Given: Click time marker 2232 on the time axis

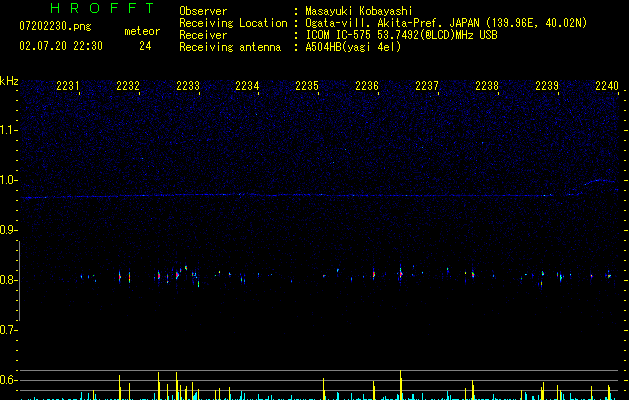Looking at the screenshot, I should pos(128,85).
